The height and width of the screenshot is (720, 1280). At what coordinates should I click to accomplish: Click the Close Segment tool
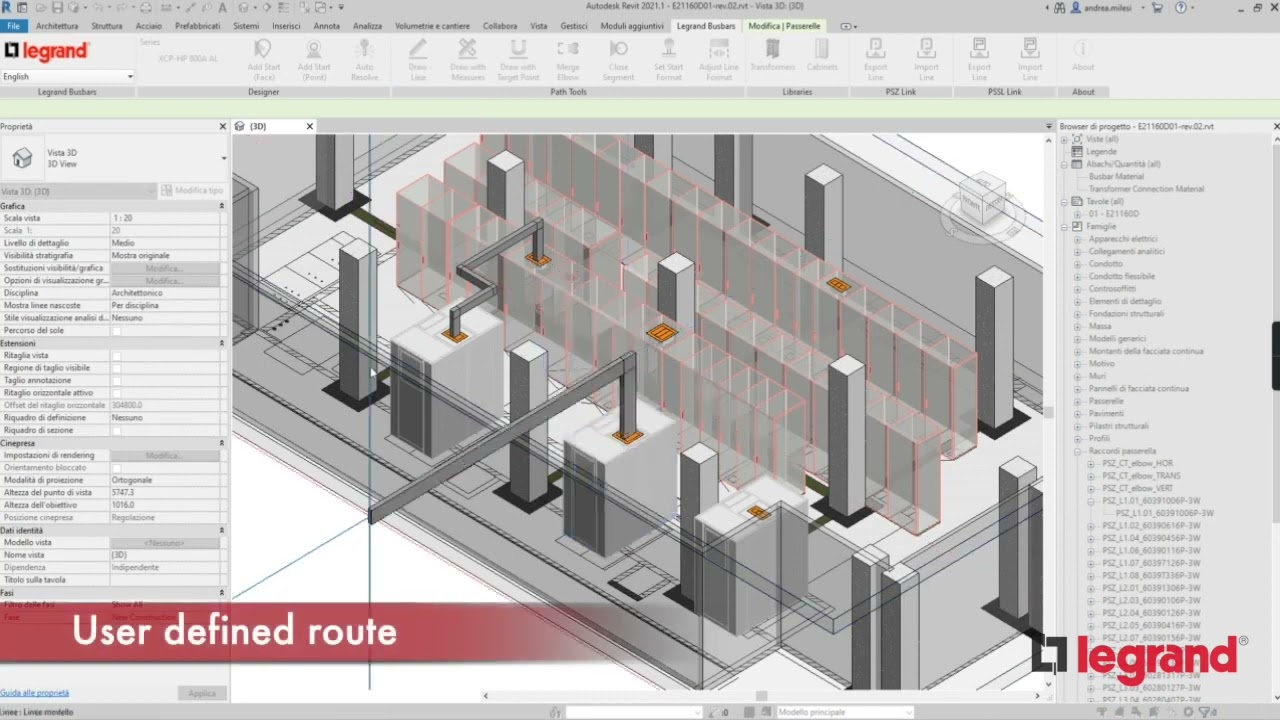(x=618, y=59)
